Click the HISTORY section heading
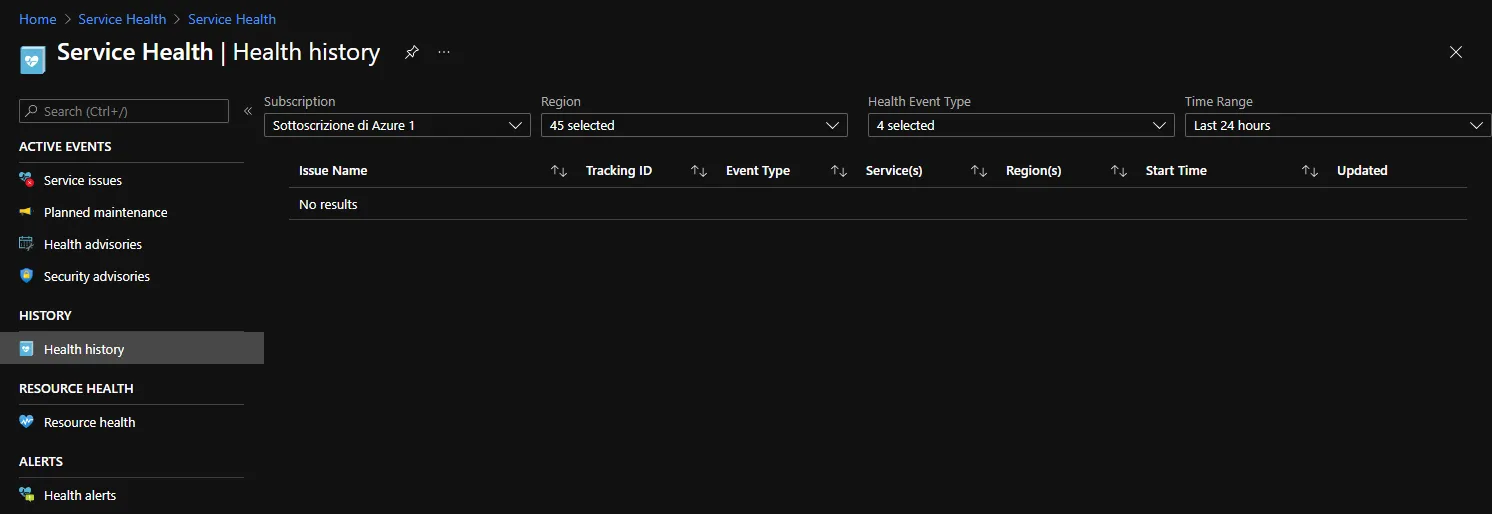Image resolution: width=1492 pixels, height=514 pixels. click(x=45, y=316)
